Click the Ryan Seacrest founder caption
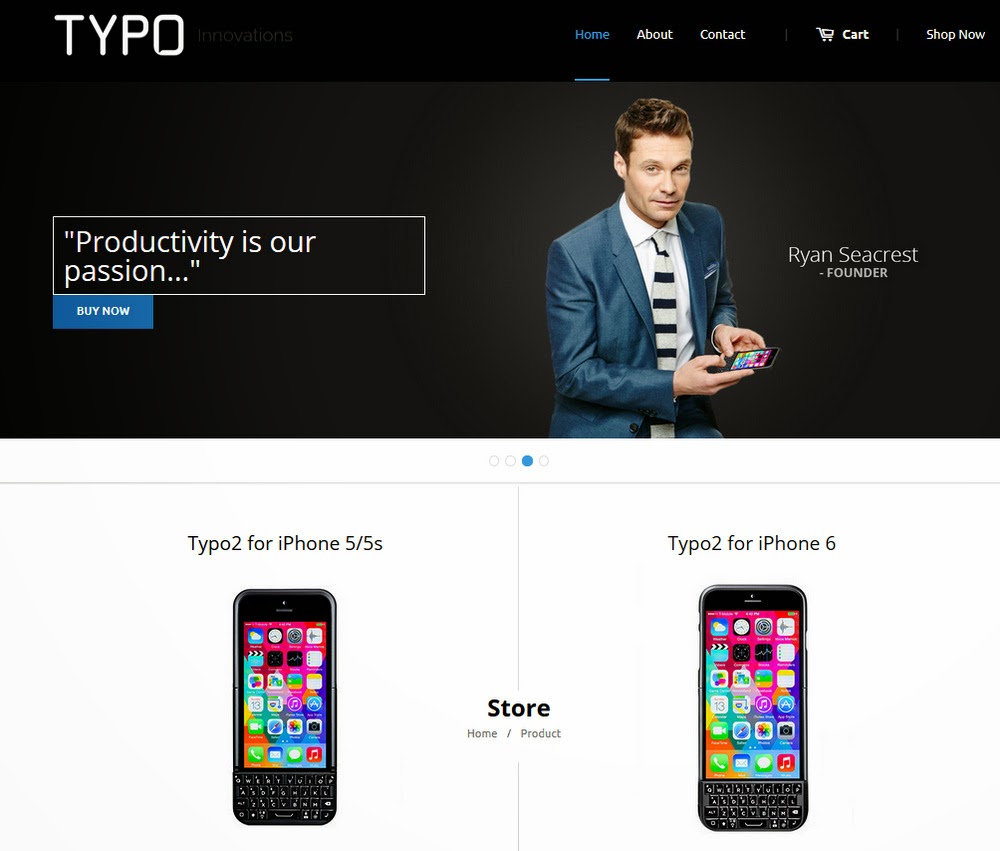1000x851 pixels. [x=853, y=262]
